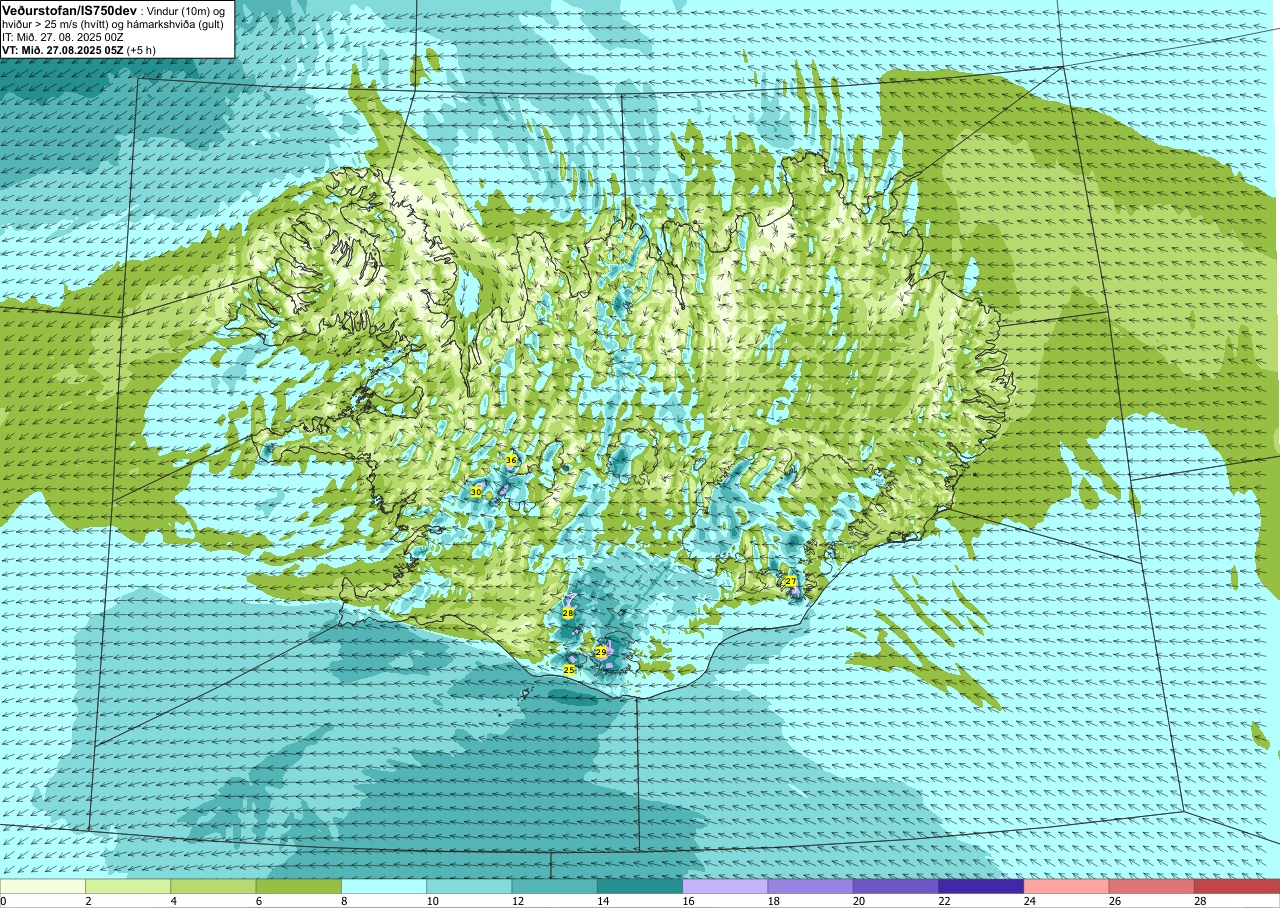Click the legend tick label '26'
The height and width of the screenshot is (908, 1280).
point(1113,901)
